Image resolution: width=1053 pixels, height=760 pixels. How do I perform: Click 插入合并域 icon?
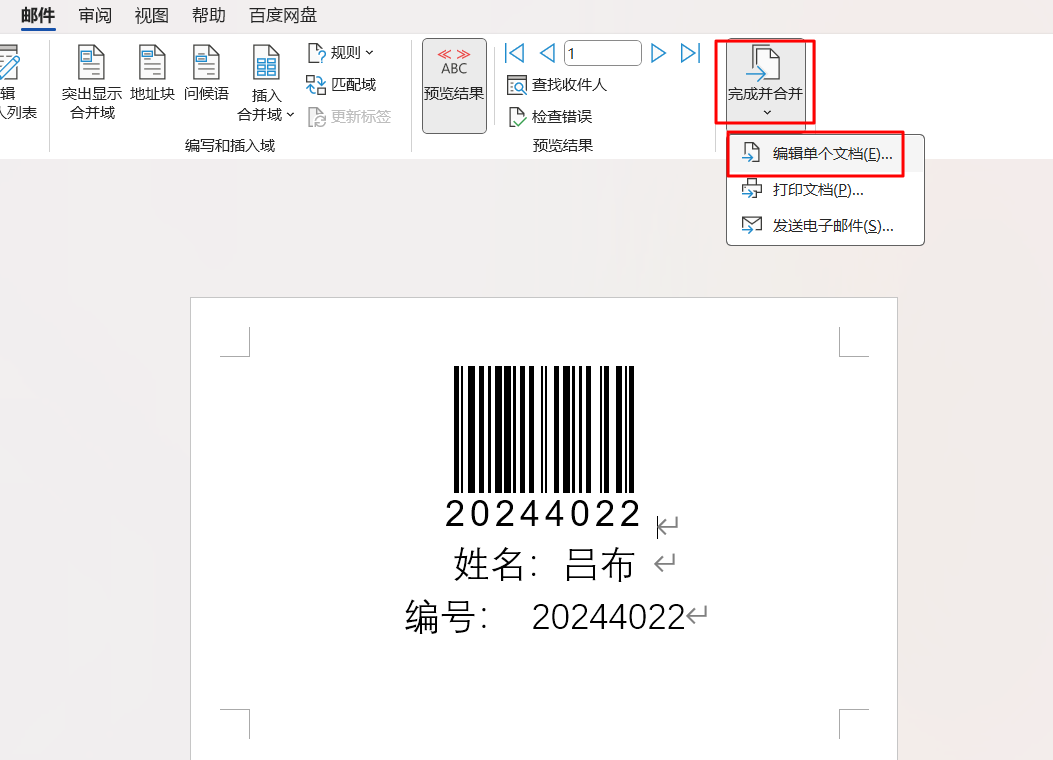(x=266, y=62)
